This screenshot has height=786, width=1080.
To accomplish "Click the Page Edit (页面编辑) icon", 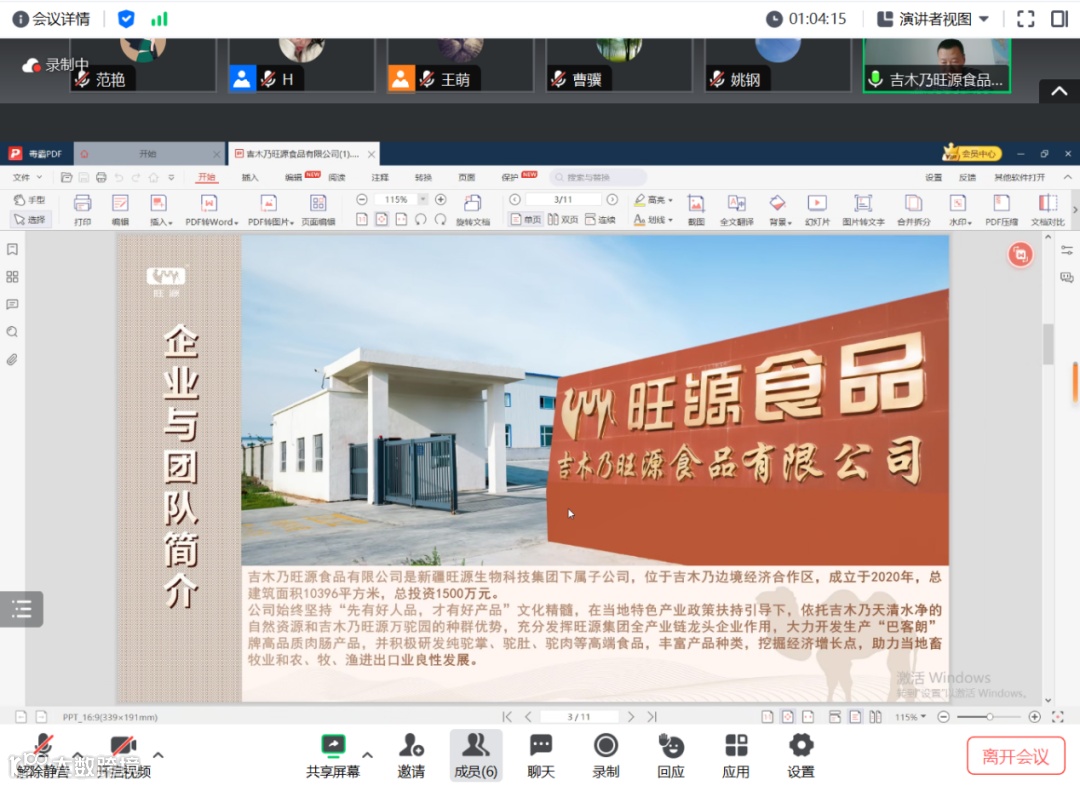I will 318,209.
